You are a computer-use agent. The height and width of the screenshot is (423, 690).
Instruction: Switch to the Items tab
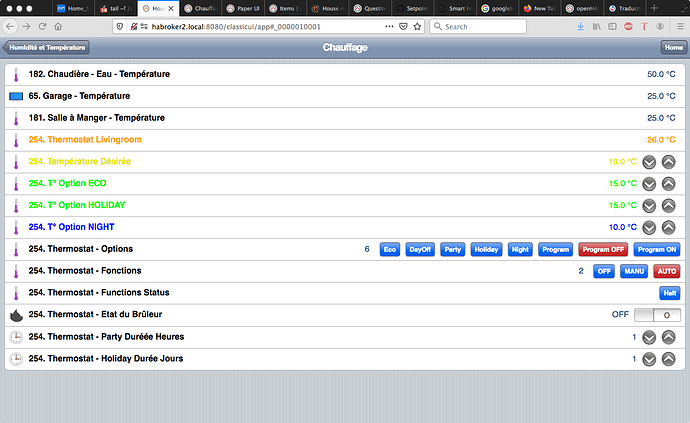[285, 8]
